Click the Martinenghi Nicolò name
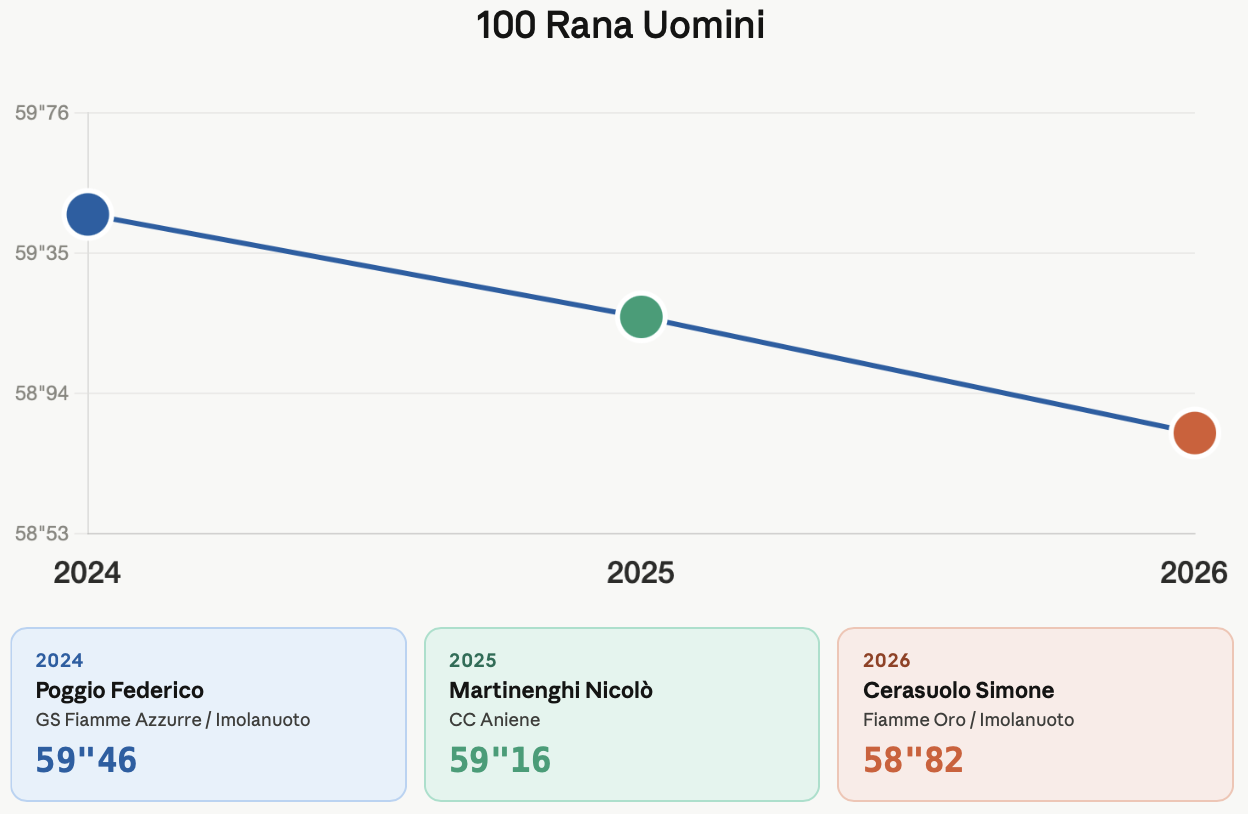Image resolution: width=1248 pixels, height=814 pixels. click(x=551, y=690)
